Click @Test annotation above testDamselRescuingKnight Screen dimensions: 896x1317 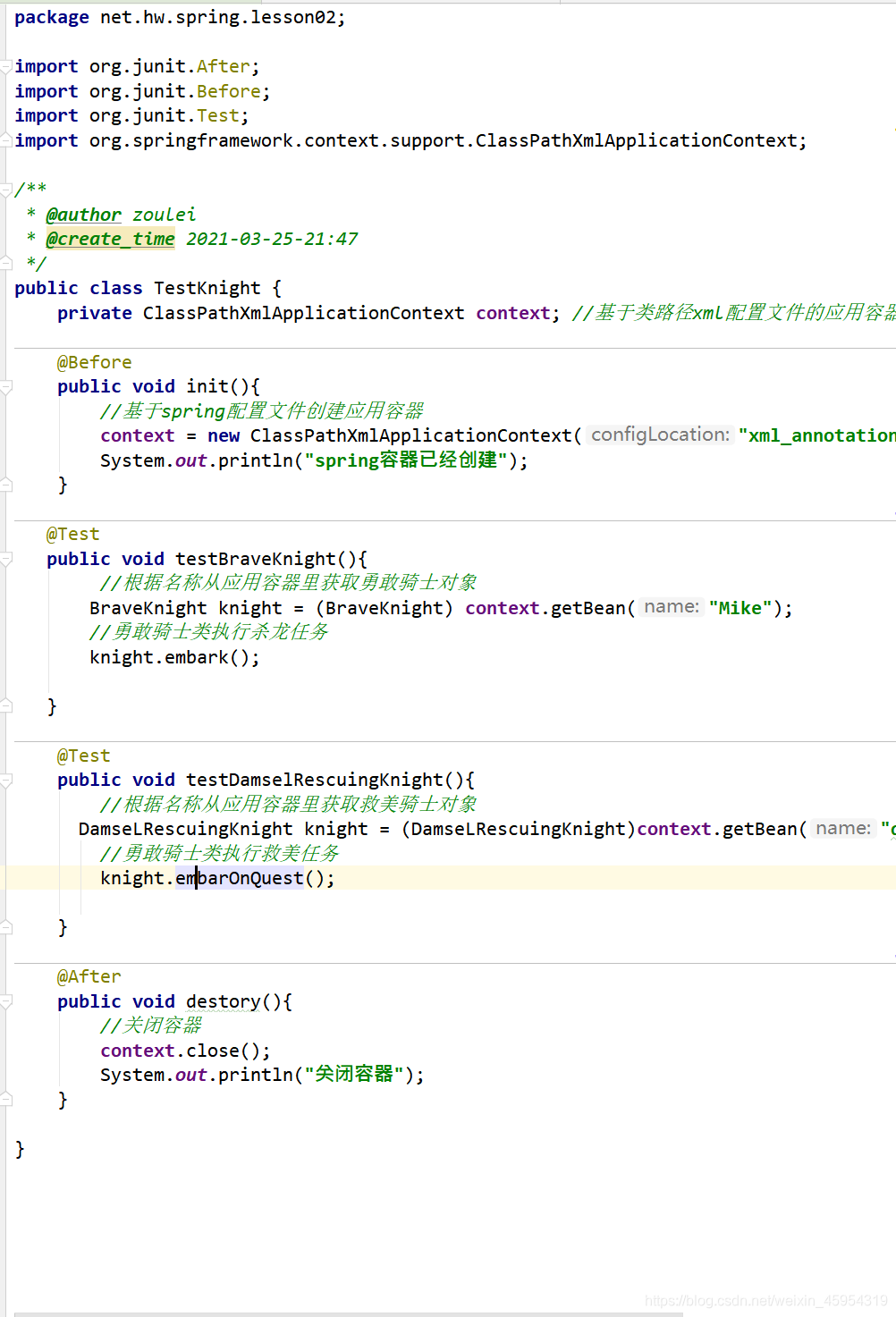(84, 756)
